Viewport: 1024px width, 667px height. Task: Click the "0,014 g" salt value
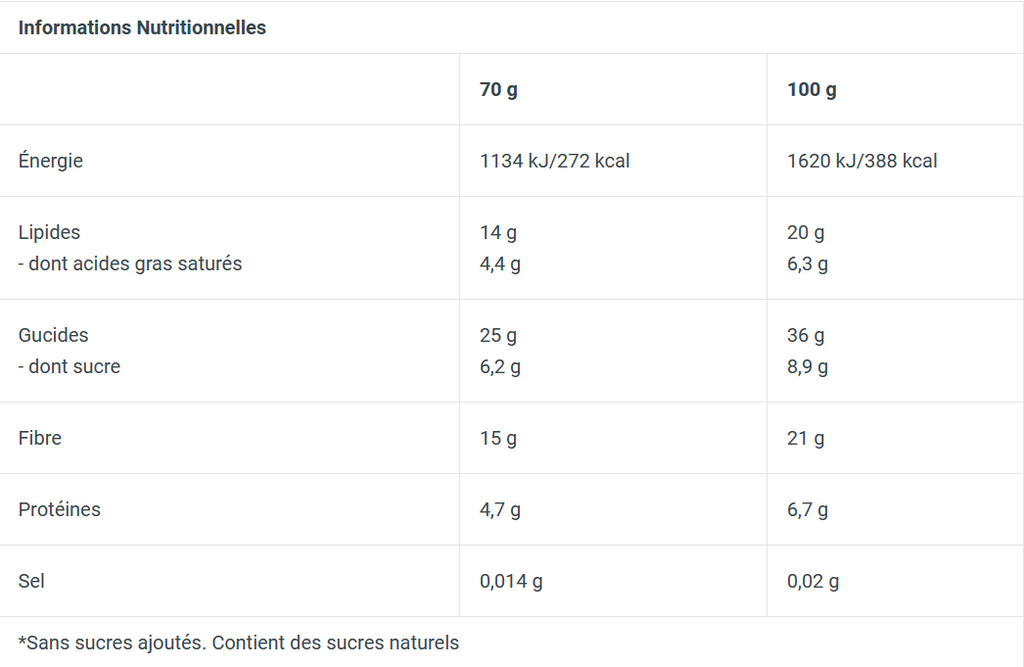coord(511,581)
